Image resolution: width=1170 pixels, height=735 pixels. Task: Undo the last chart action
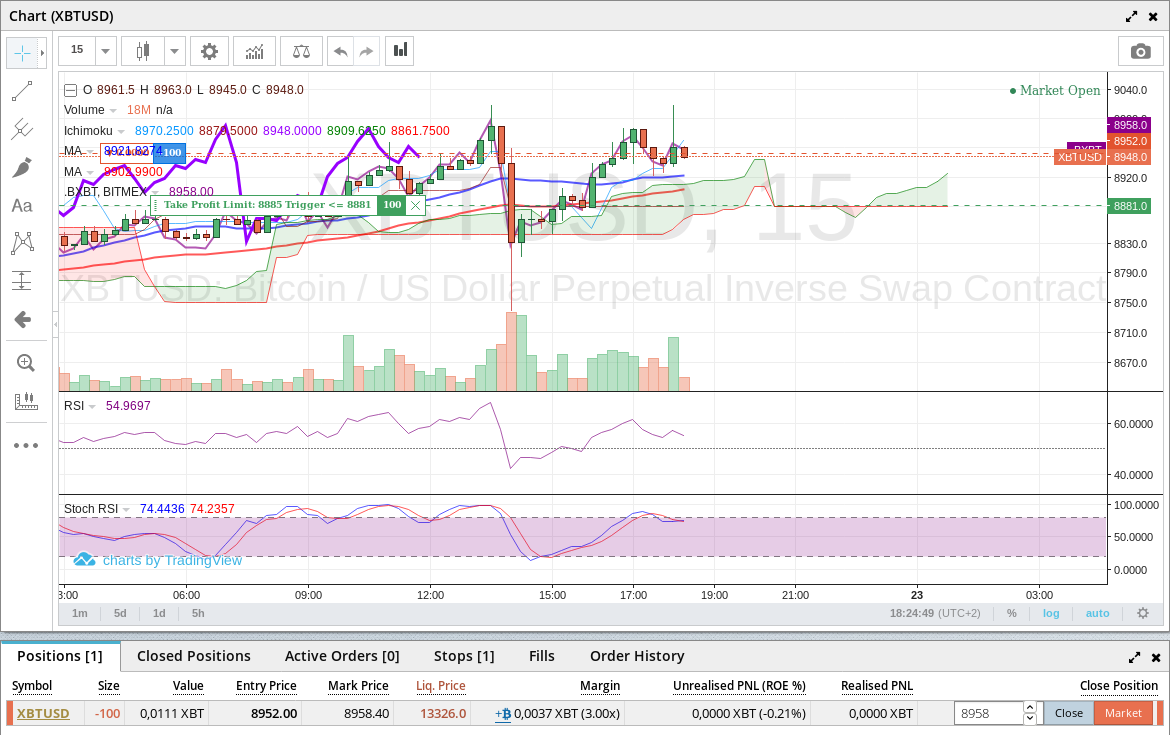341,51
